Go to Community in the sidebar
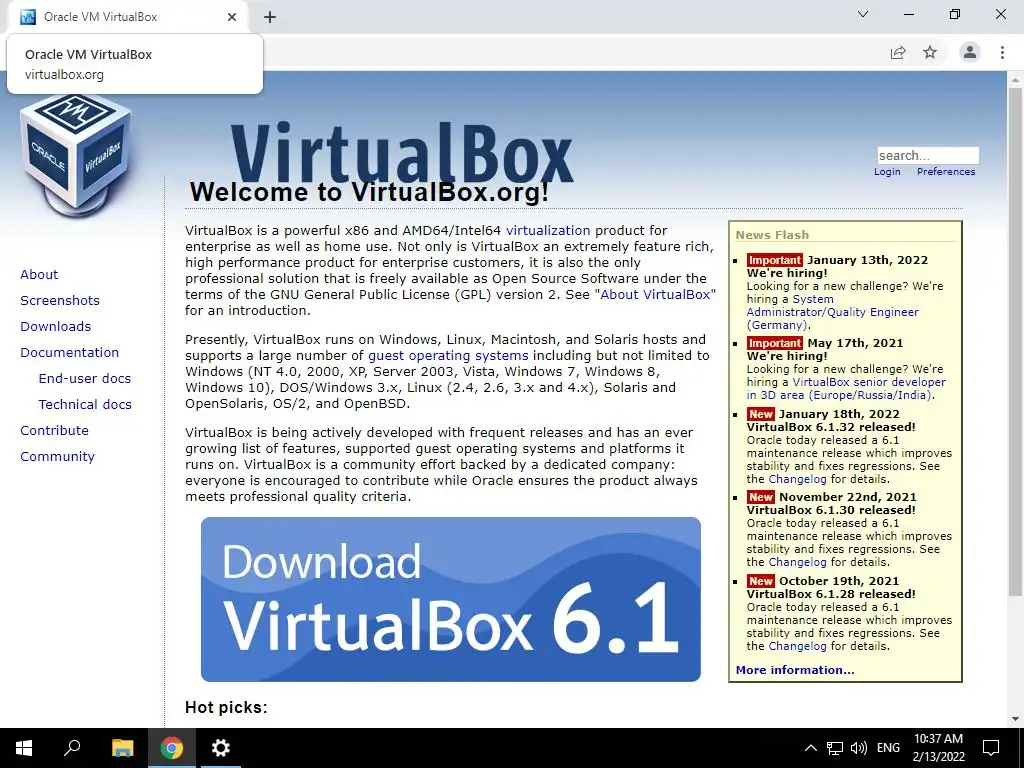The width and height of the screenshot is (1024, 768). tap(57, 457)
